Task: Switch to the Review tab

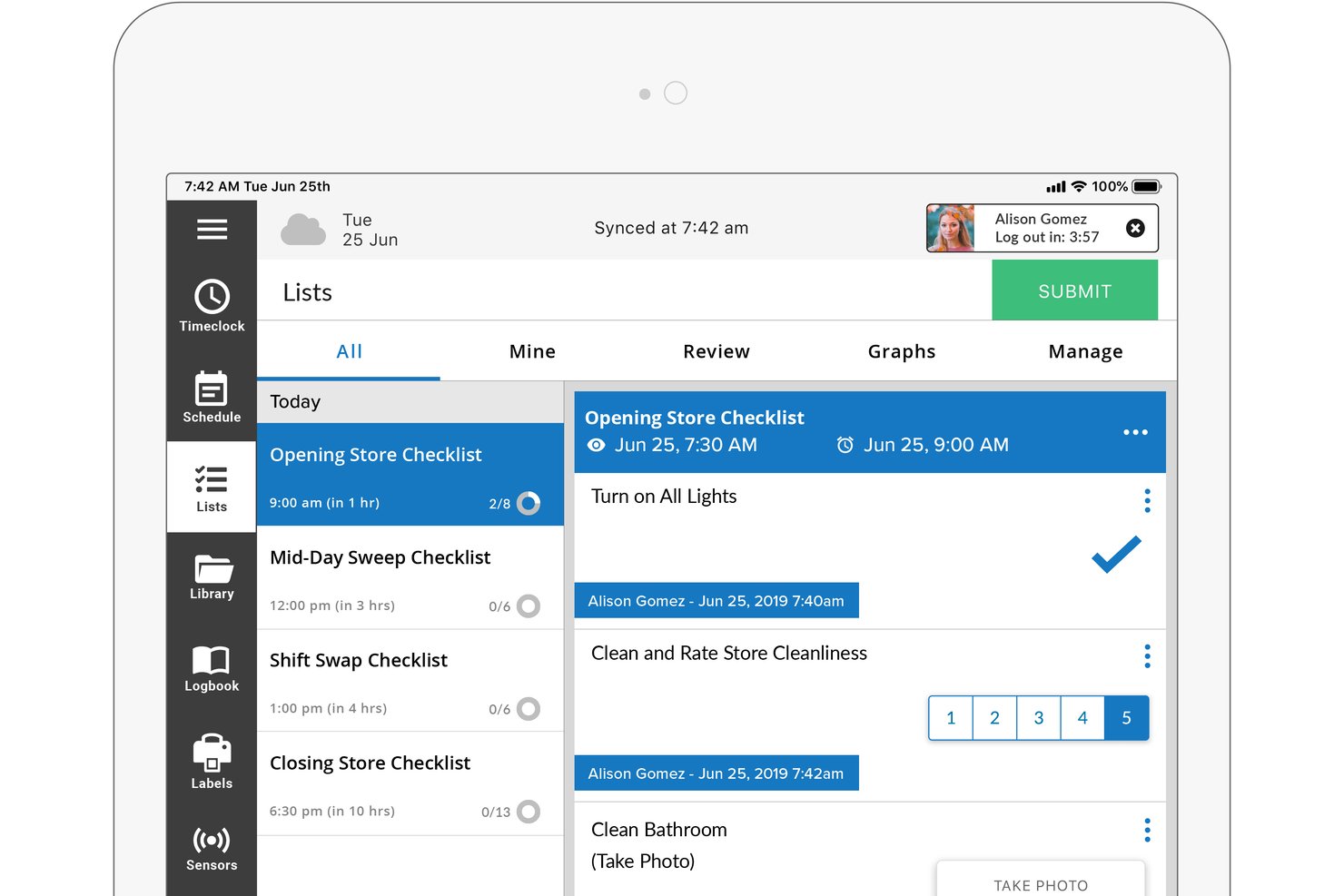Action: pyautogui.click(x=716, y=351)
